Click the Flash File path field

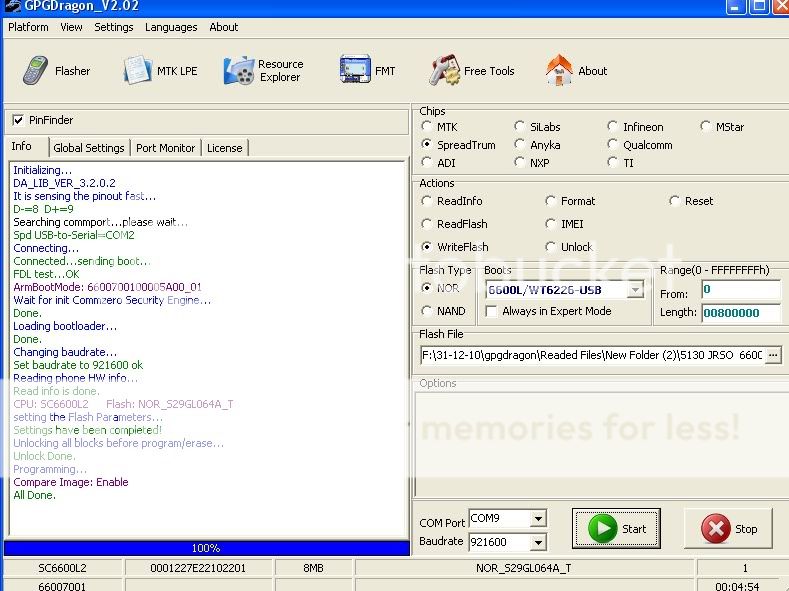click(592, 355)
